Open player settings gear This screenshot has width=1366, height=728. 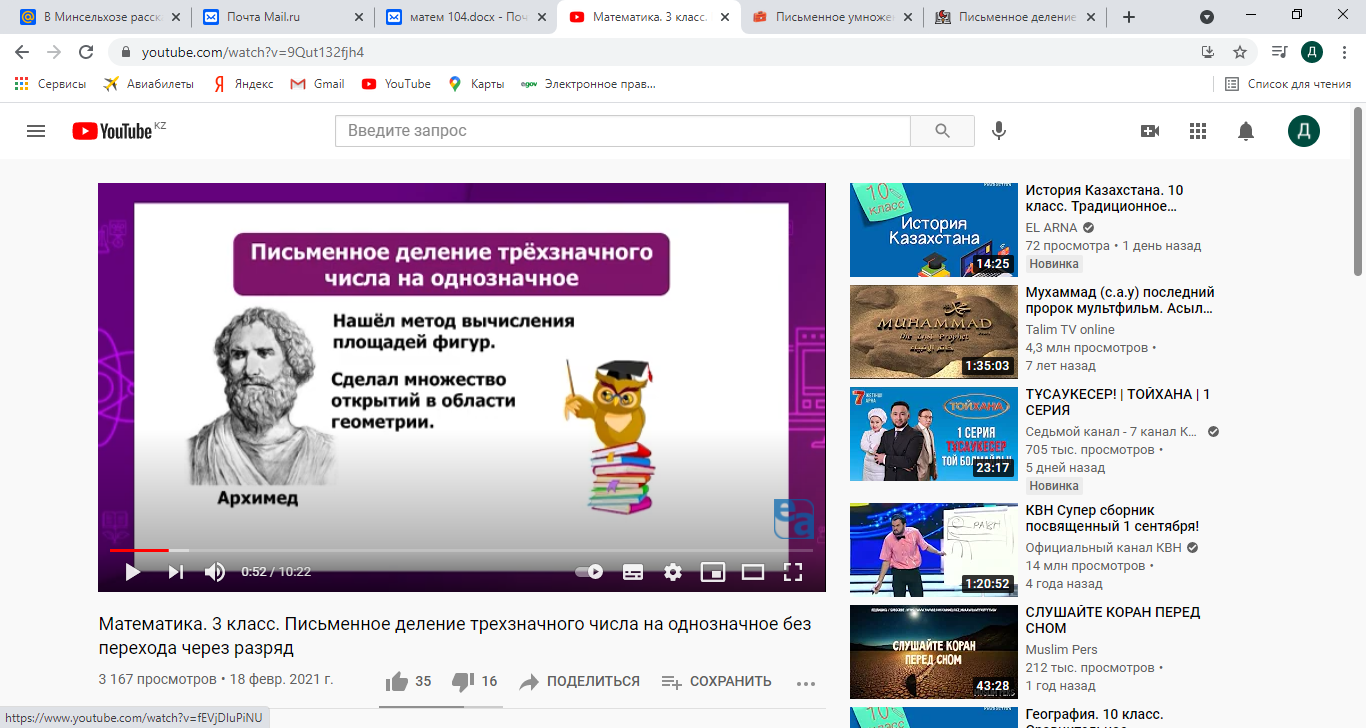(673, 572)
